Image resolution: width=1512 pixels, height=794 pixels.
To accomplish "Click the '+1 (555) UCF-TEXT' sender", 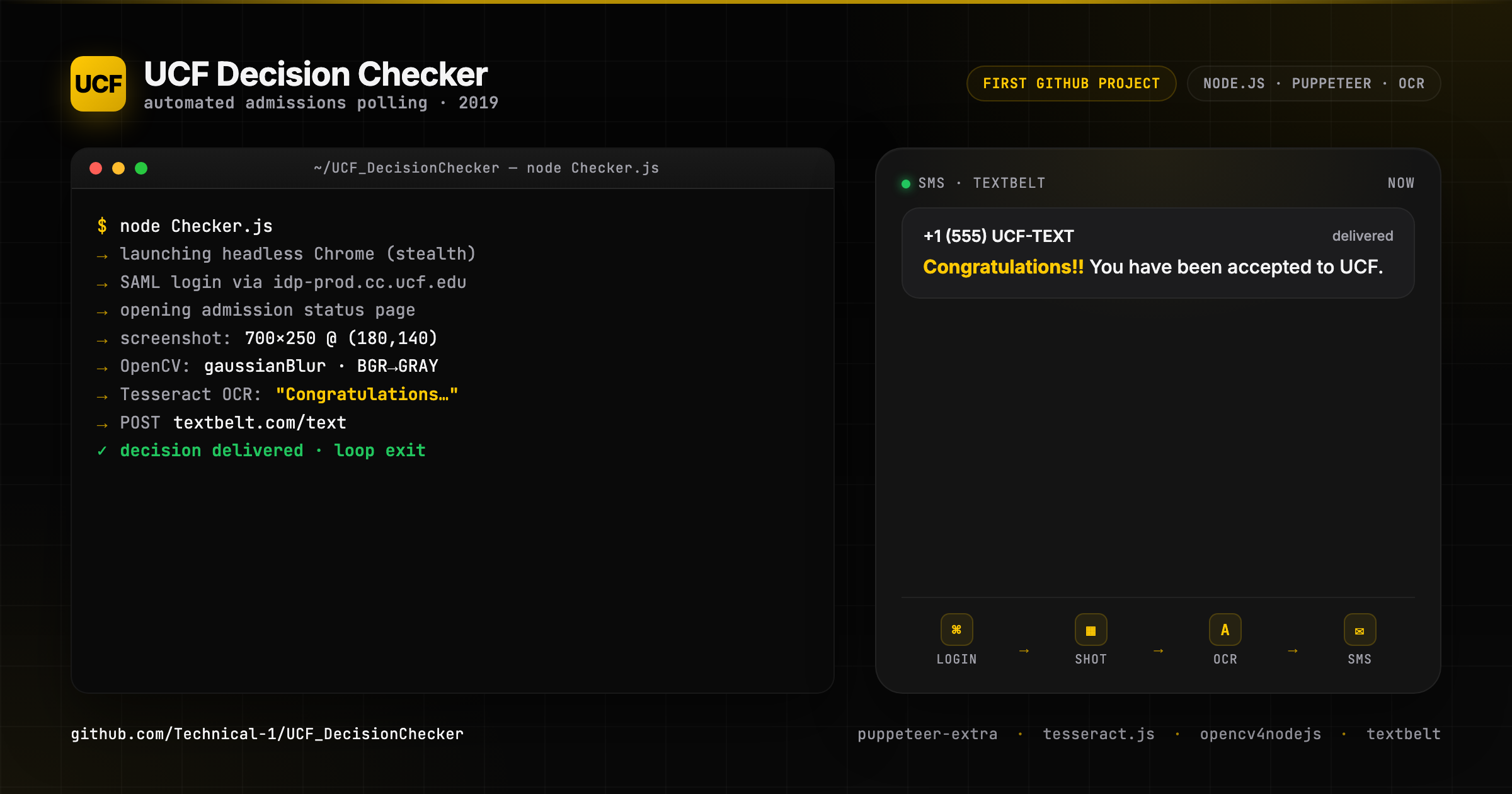I will point(999,236).
